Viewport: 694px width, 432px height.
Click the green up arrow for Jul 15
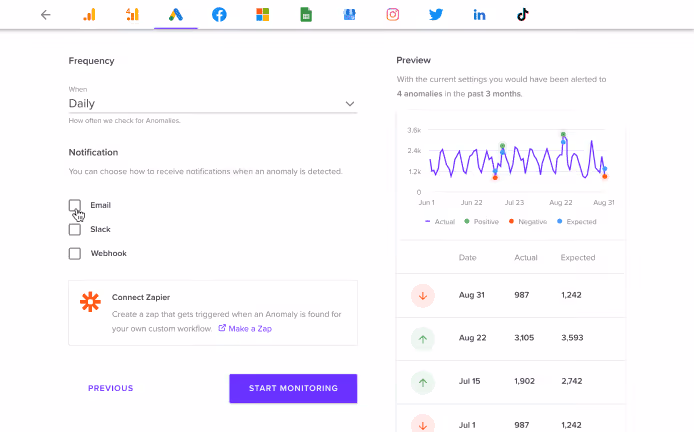click(x=423, y=382)
